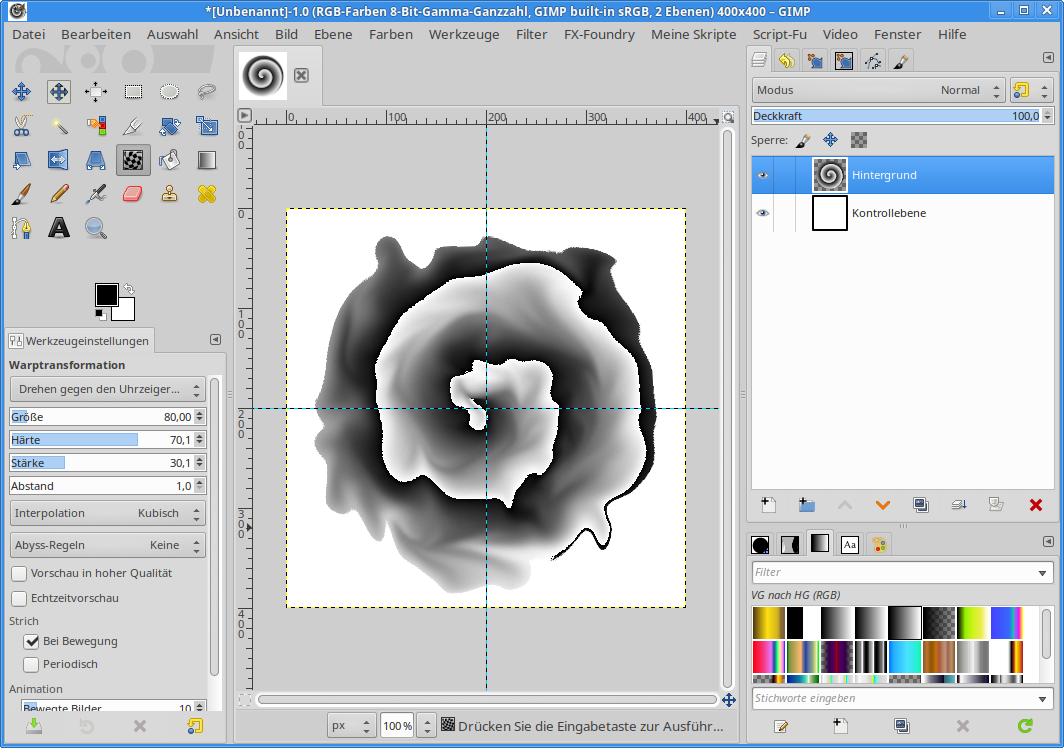
Task: Open the Werkzeuge menu
Action: coord(464,34)
